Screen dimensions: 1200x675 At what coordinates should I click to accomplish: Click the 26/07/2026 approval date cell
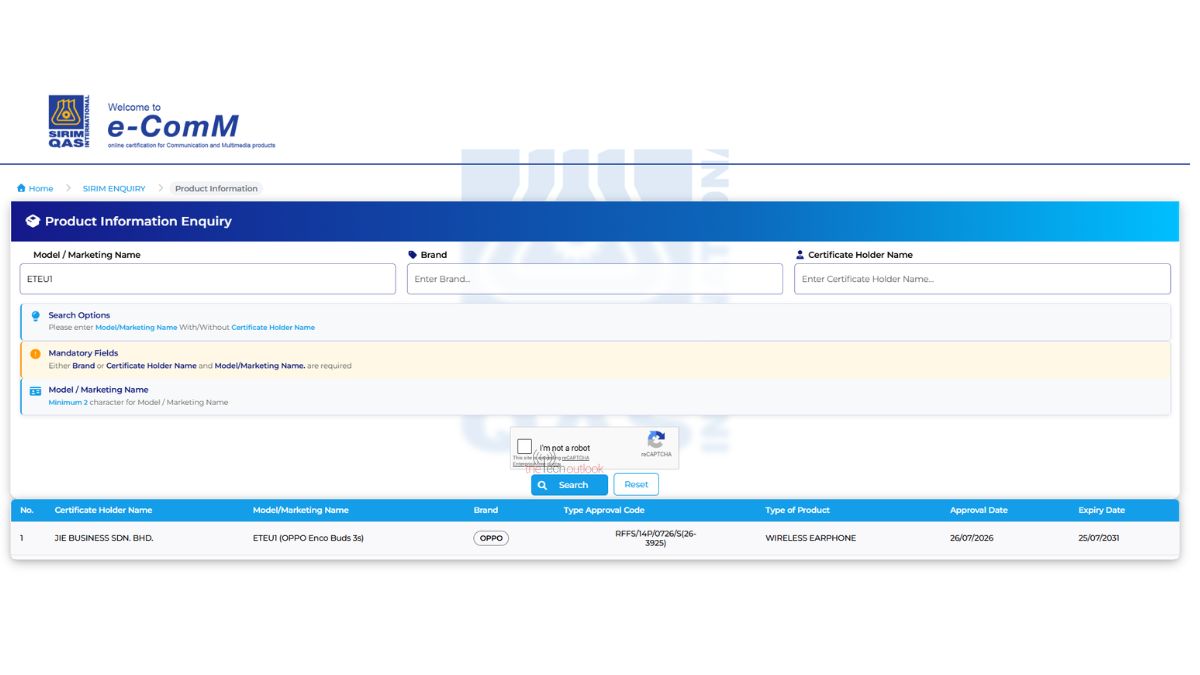pyautogui.click(x=971, y=538)
